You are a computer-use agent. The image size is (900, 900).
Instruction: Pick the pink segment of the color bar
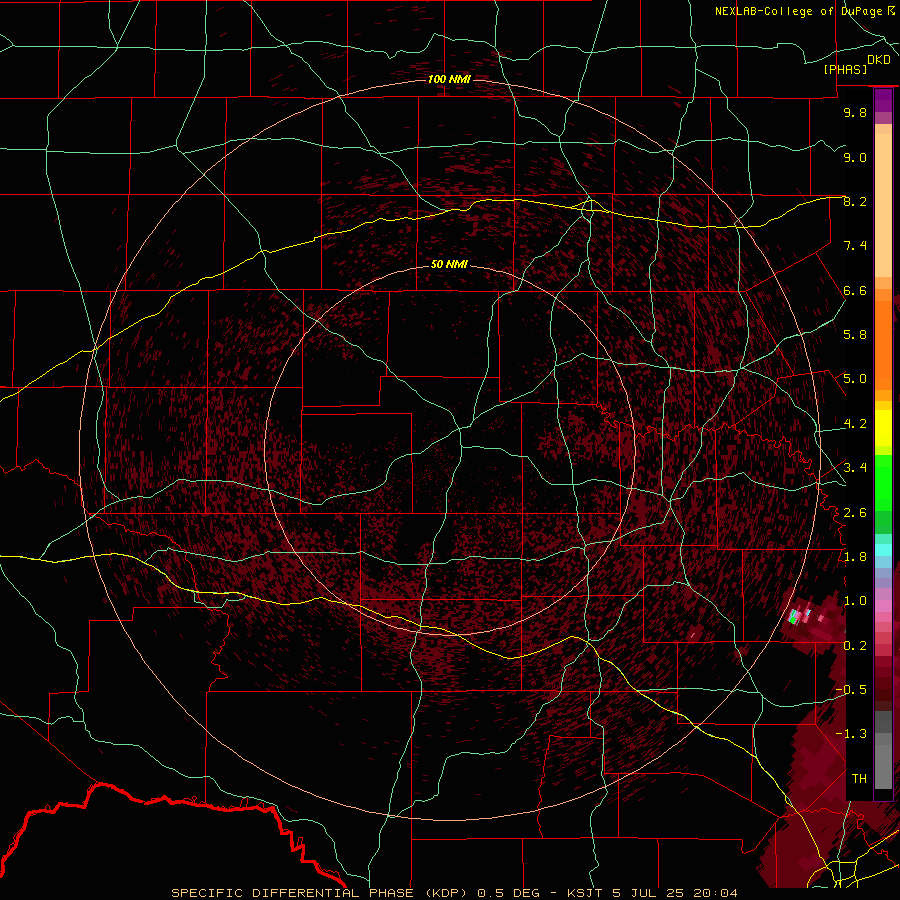coord(883,606)
